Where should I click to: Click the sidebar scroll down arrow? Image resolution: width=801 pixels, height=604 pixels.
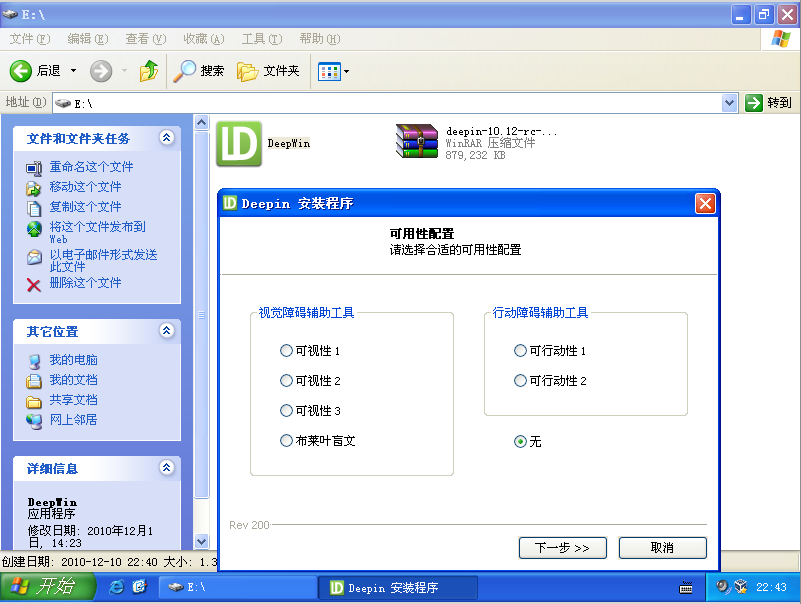tap(202, 541)
